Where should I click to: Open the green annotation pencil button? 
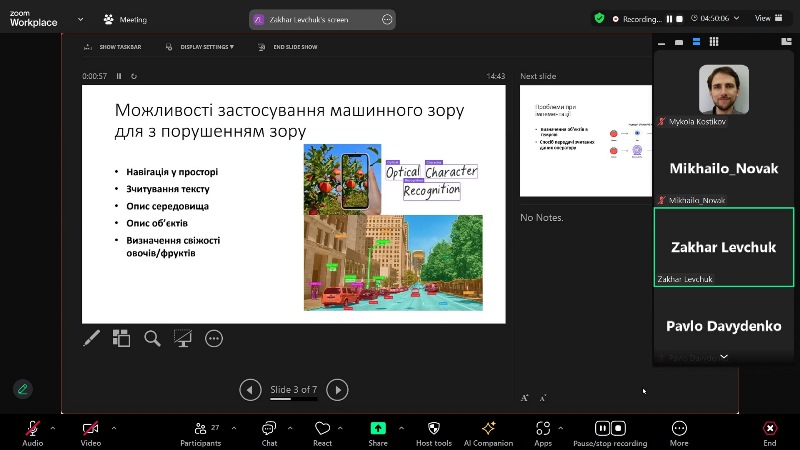[22, 389]
